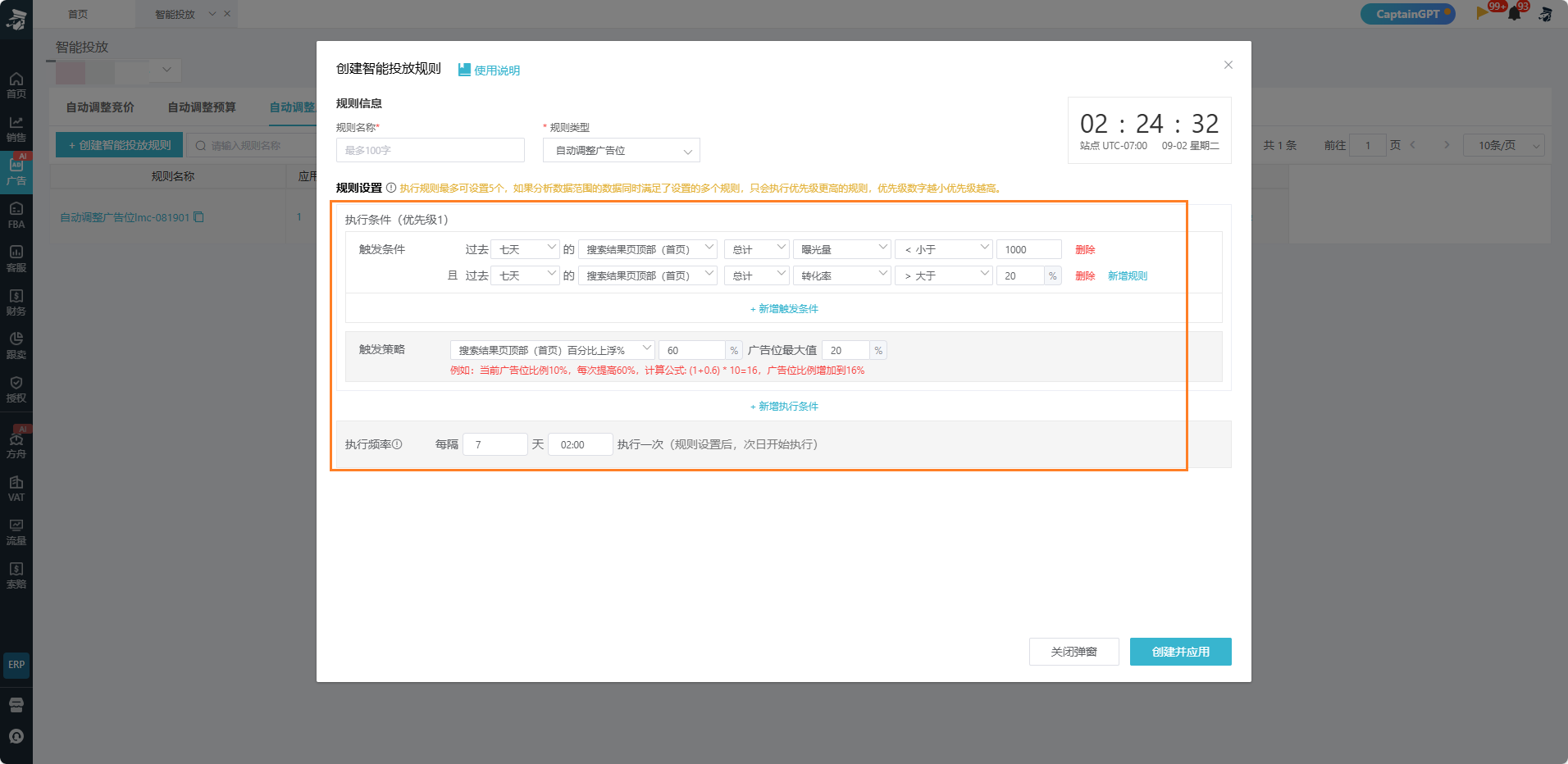Open the 首页 home sidebar icon
This screenshot has height=764, width=1568.
16,84
